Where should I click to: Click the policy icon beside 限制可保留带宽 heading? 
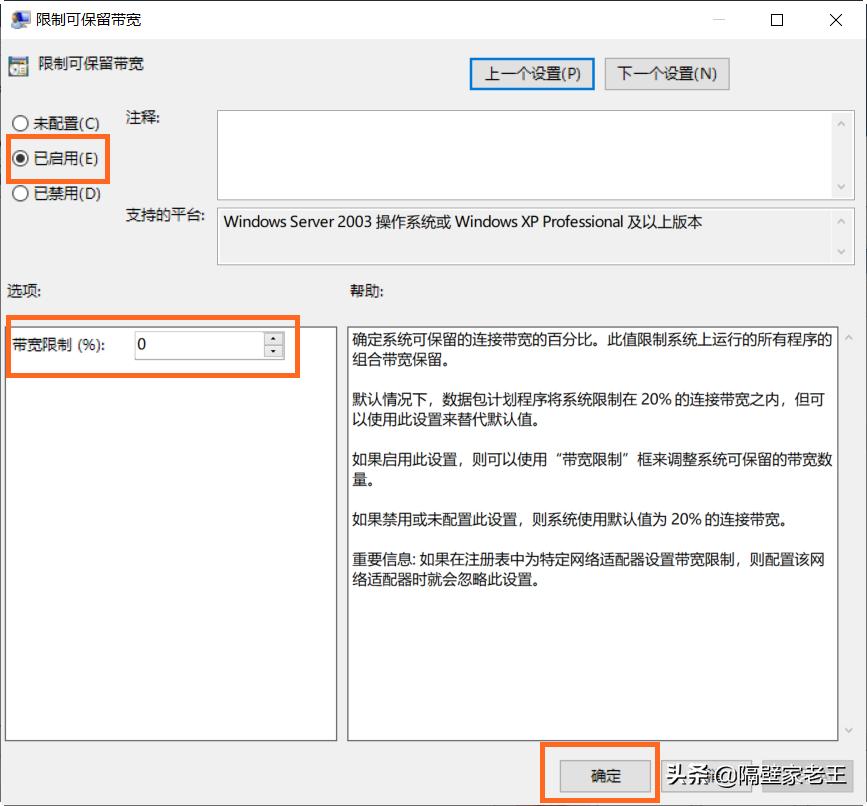point(17,64)
